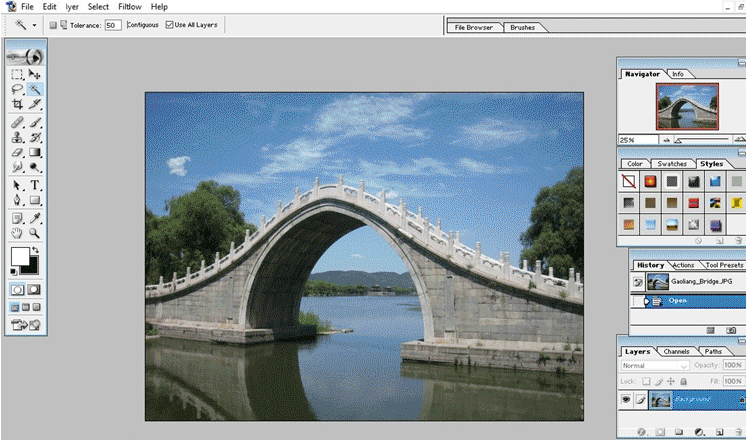Screen dimensions: 751x440
Task: Click the Tolerance input field
Action: coord(113,25)
